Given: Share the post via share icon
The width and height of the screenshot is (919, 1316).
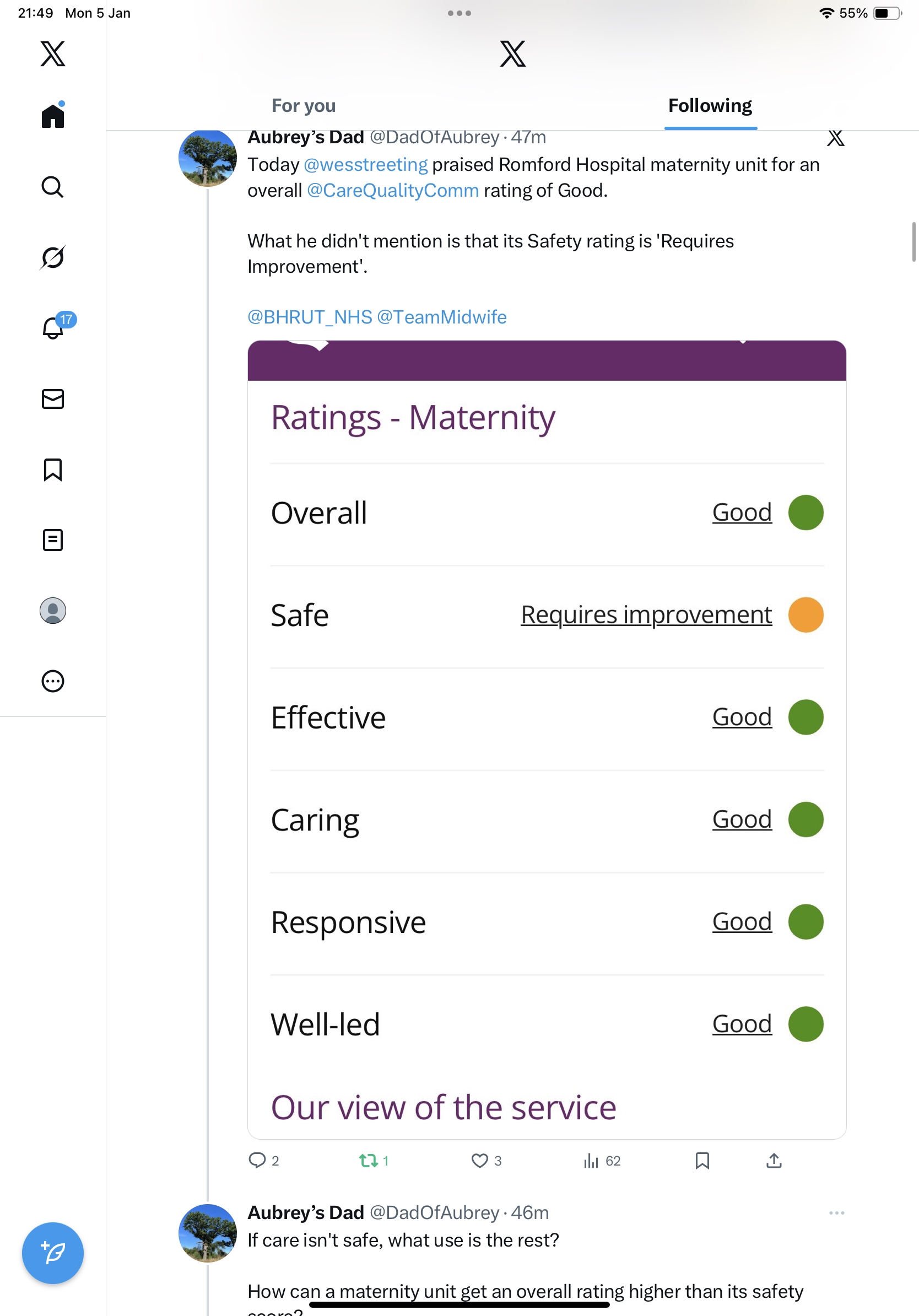Looking at the screenshot, I should [774, 1161].
